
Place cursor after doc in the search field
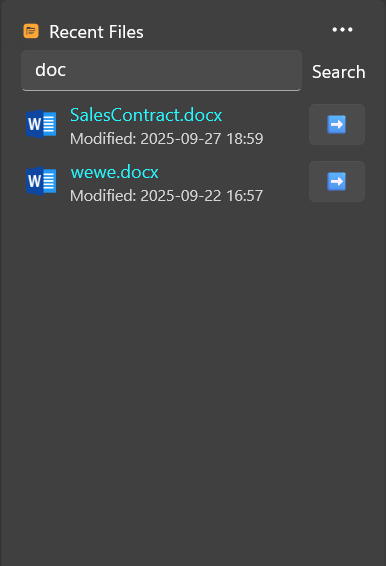[x=67, y=70]
